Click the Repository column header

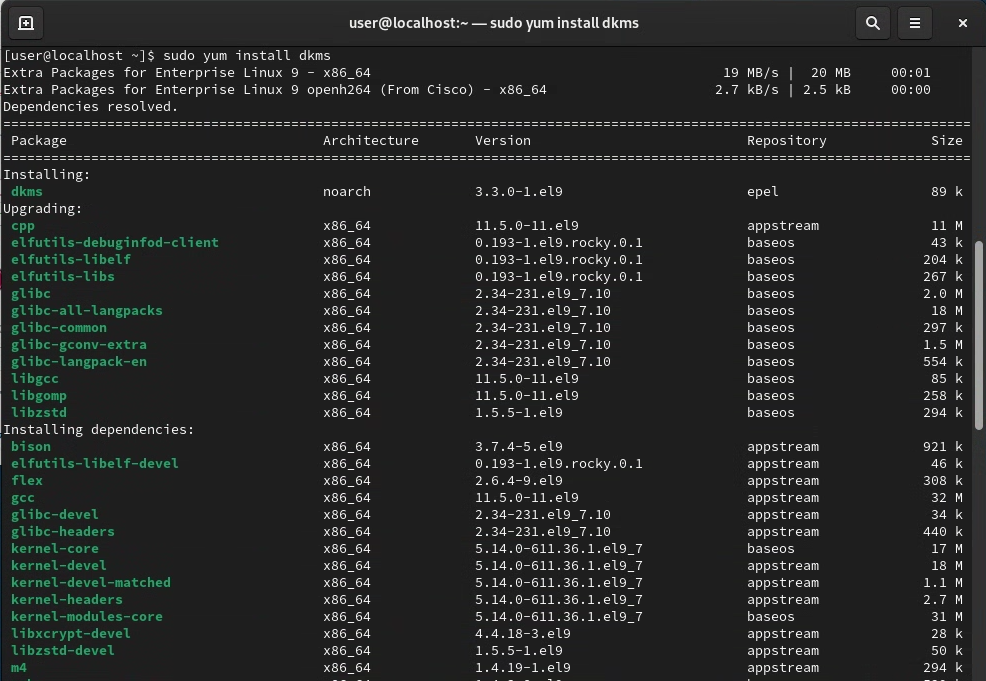[x=787, y=140]
